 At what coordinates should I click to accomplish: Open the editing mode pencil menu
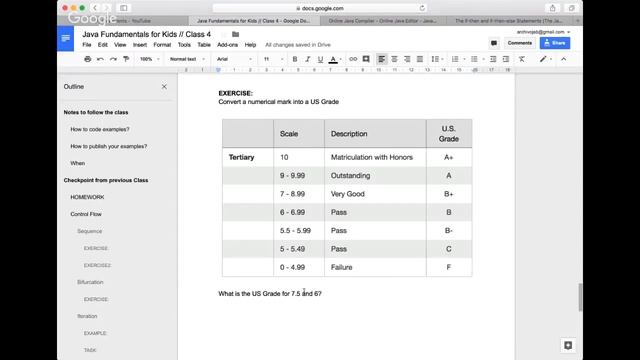(x=545, y=59)
